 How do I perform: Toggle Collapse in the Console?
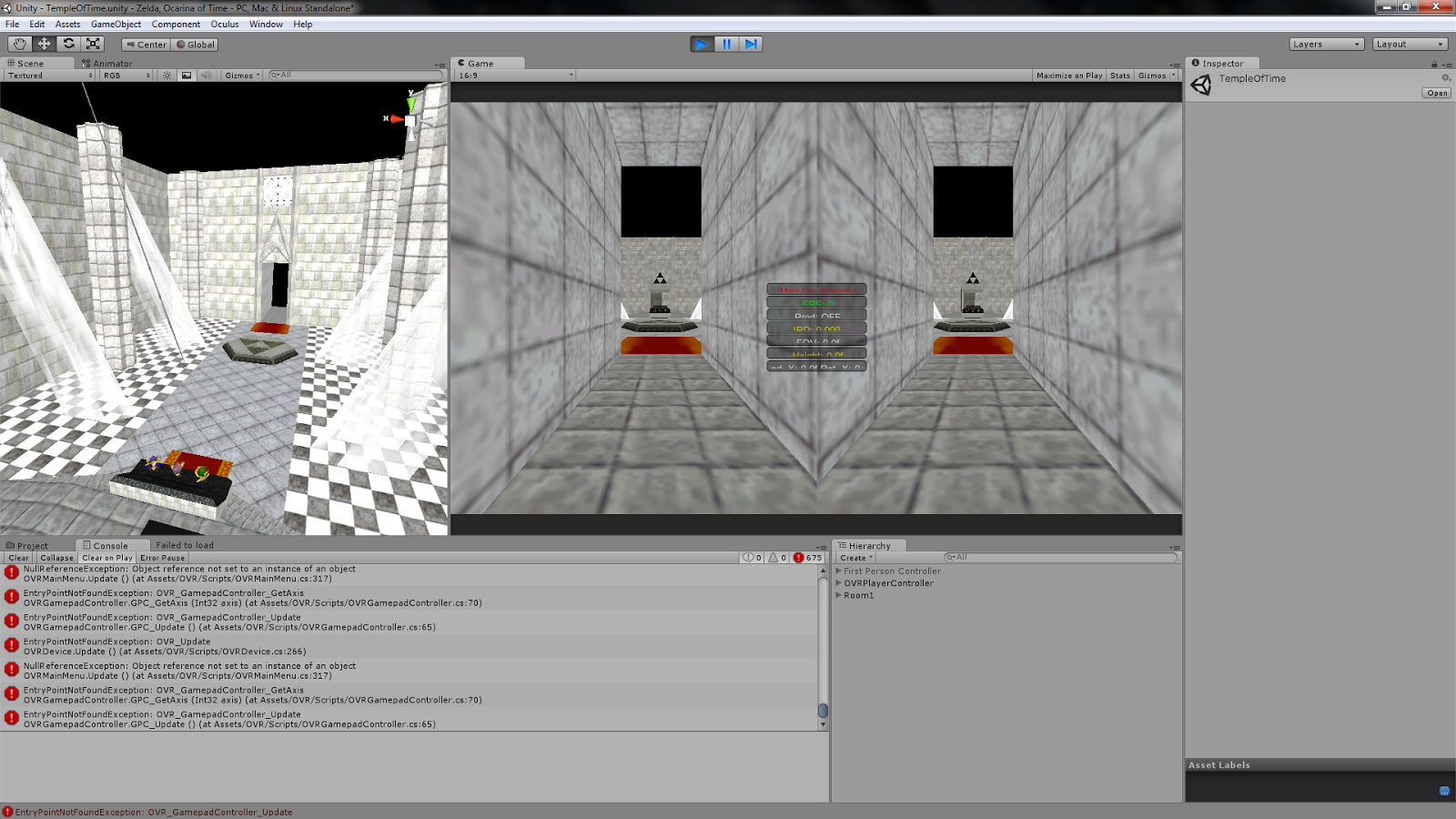click(x=56, y=558)
